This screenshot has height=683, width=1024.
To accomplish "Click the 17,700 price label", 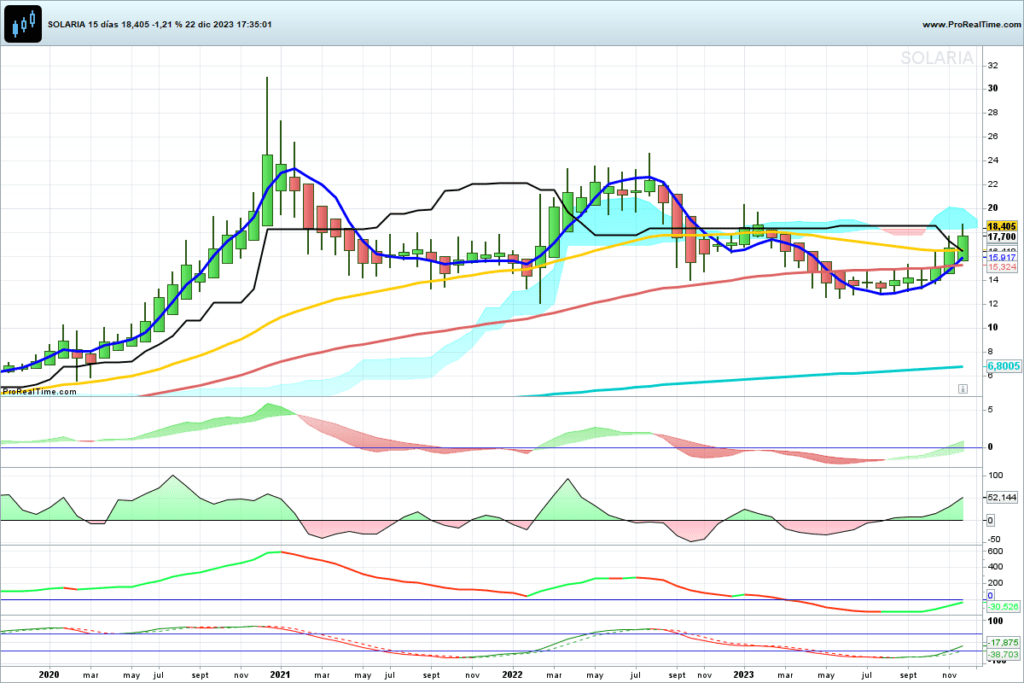I will pyautogui.click(x=1002, y=236).
